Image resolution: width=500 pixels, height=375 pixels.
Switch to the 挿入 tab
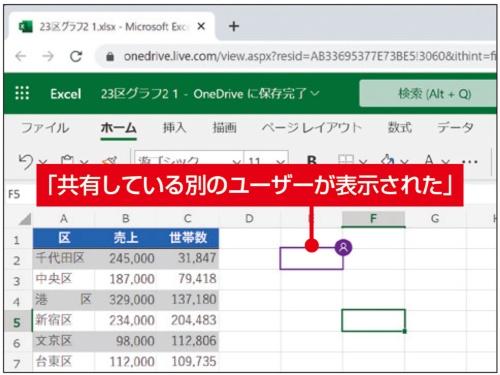174,128
